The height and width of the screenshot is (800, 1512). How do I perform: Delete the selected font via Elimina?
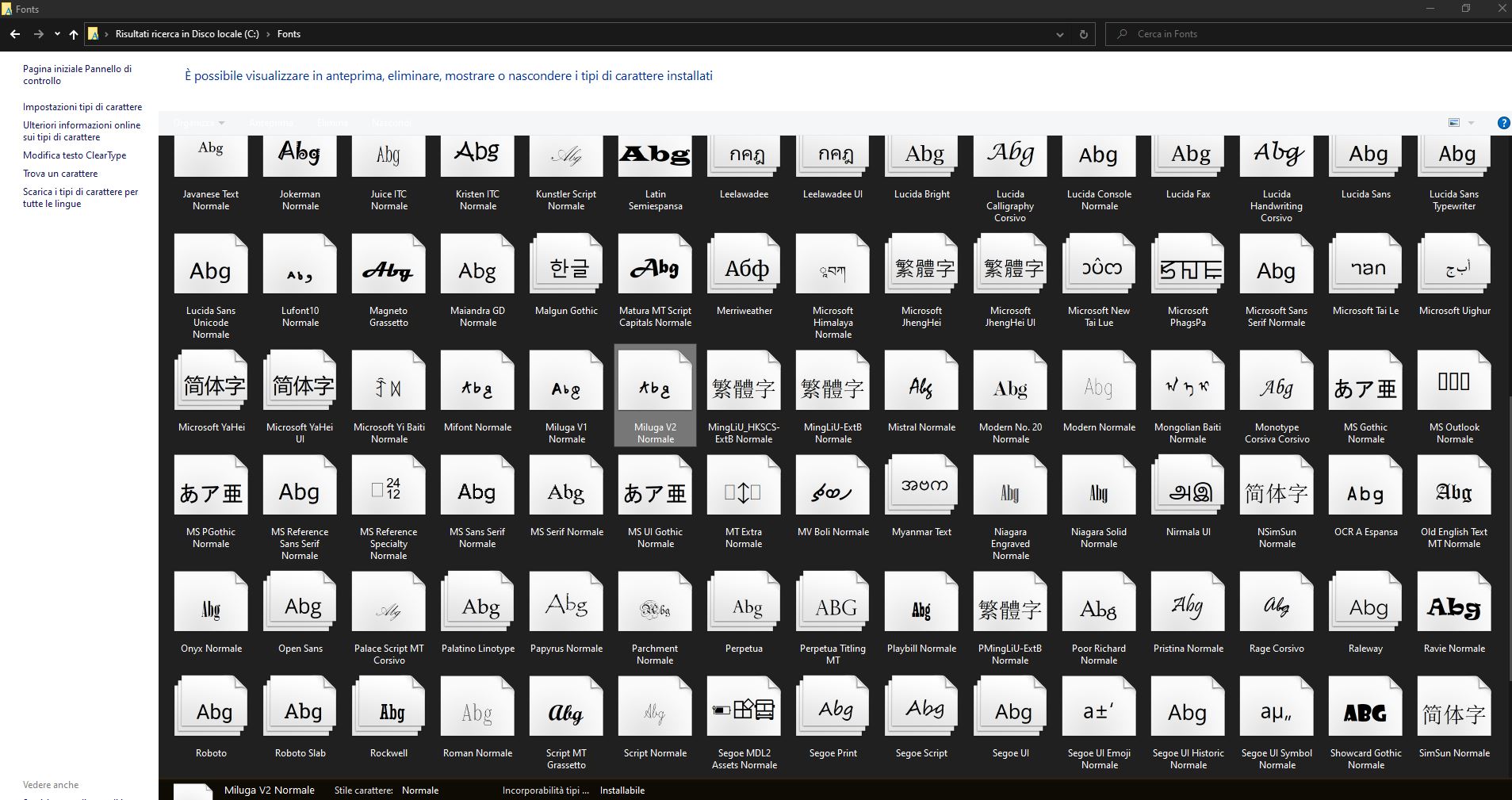point(331,123)
